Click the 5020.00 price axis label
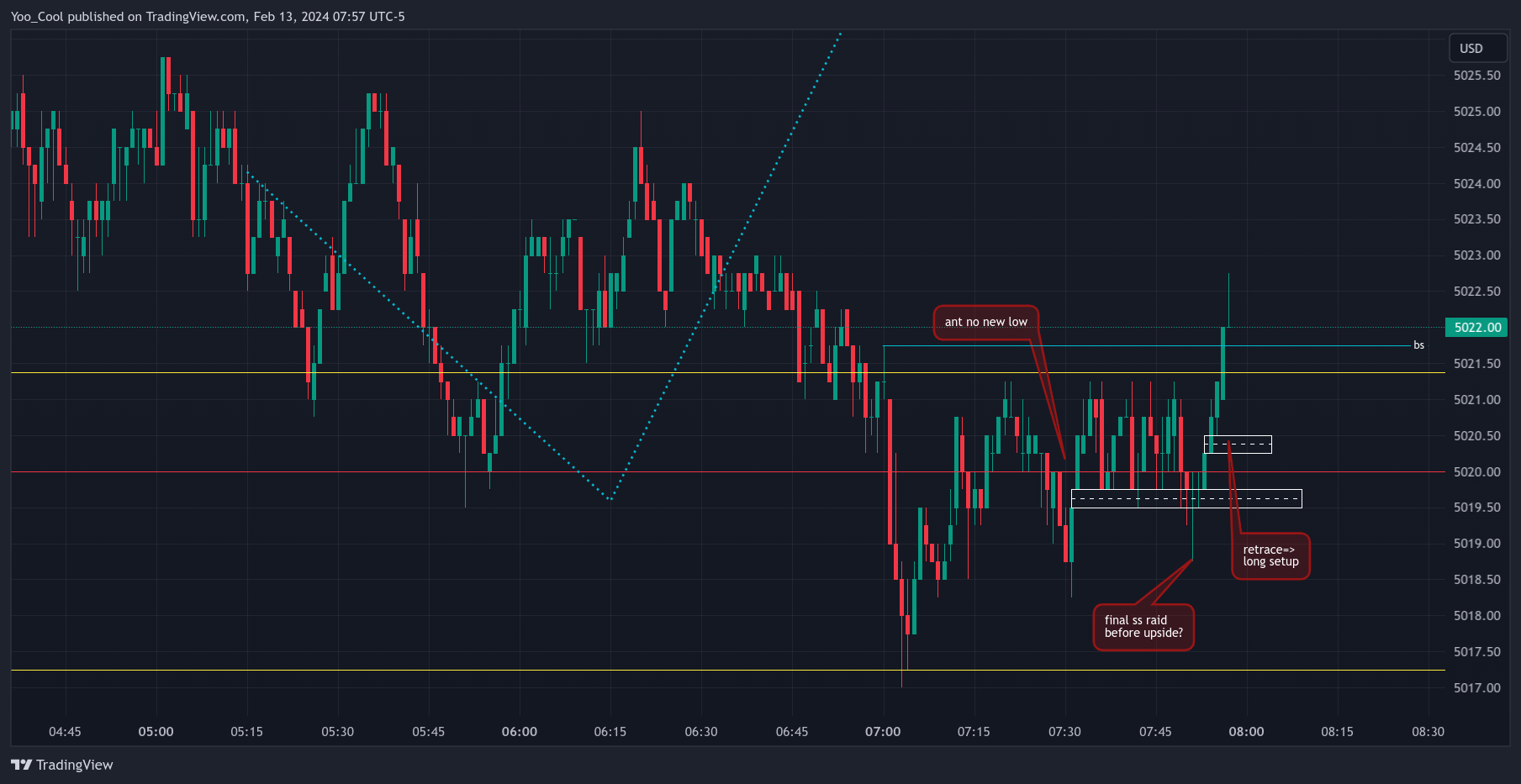 click(1477, 472)
